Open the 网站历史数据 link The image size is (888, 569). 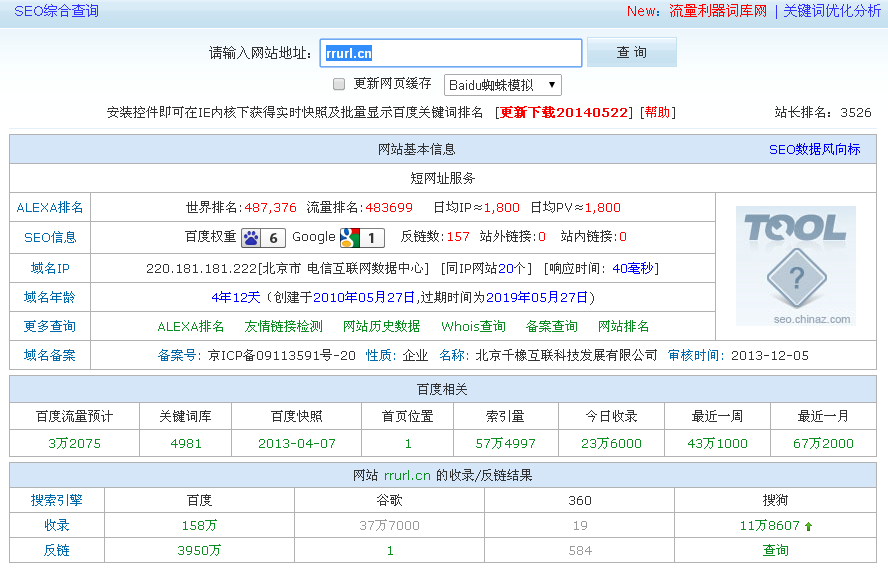pyautogui.click(x=381, y=326)
